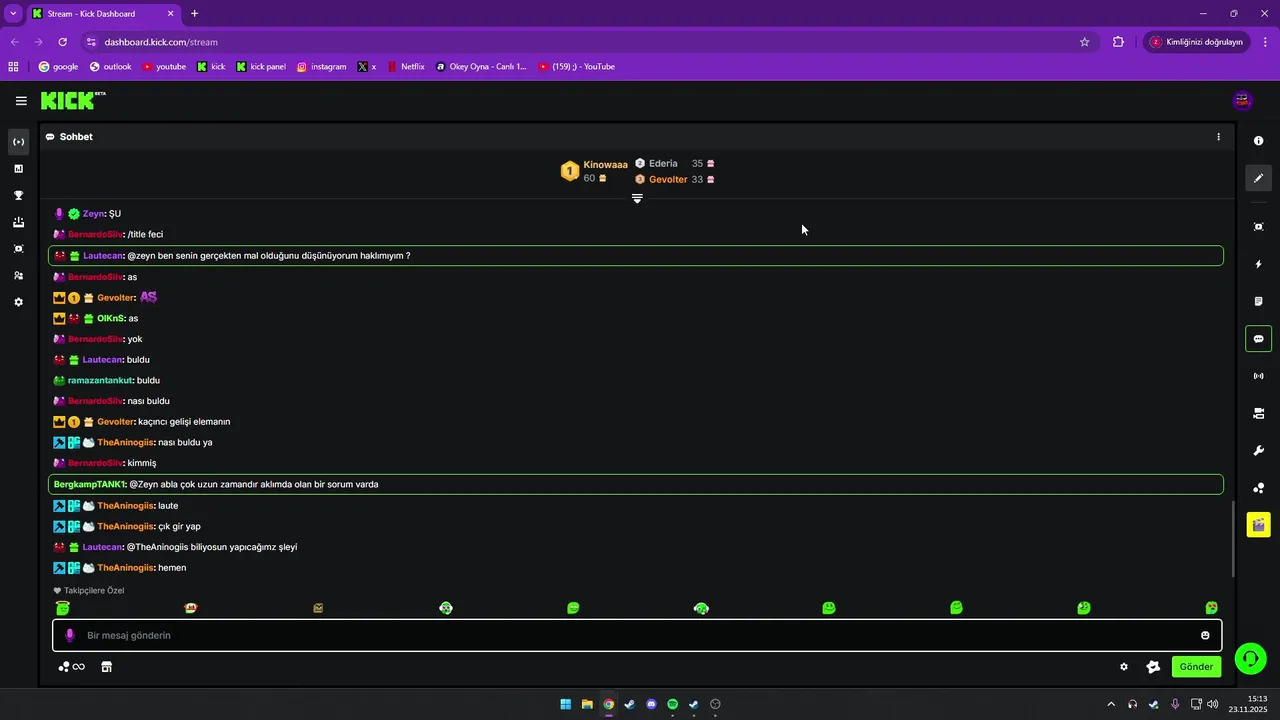Viewport: 1280px width, 720px height.
Task: Open the wrench tools icon in right sidebar
Action: click(1258, 451)
